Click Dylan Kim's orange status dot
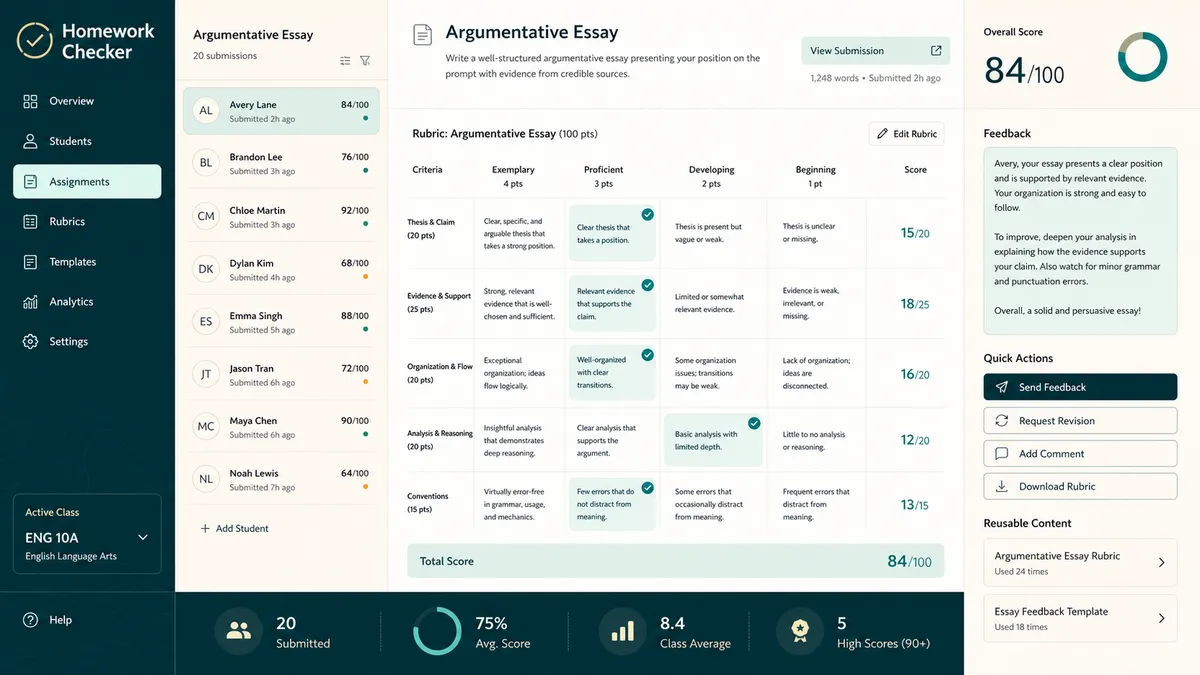Viewport: 1200px width, 675px height. click(x=365, y=276)
